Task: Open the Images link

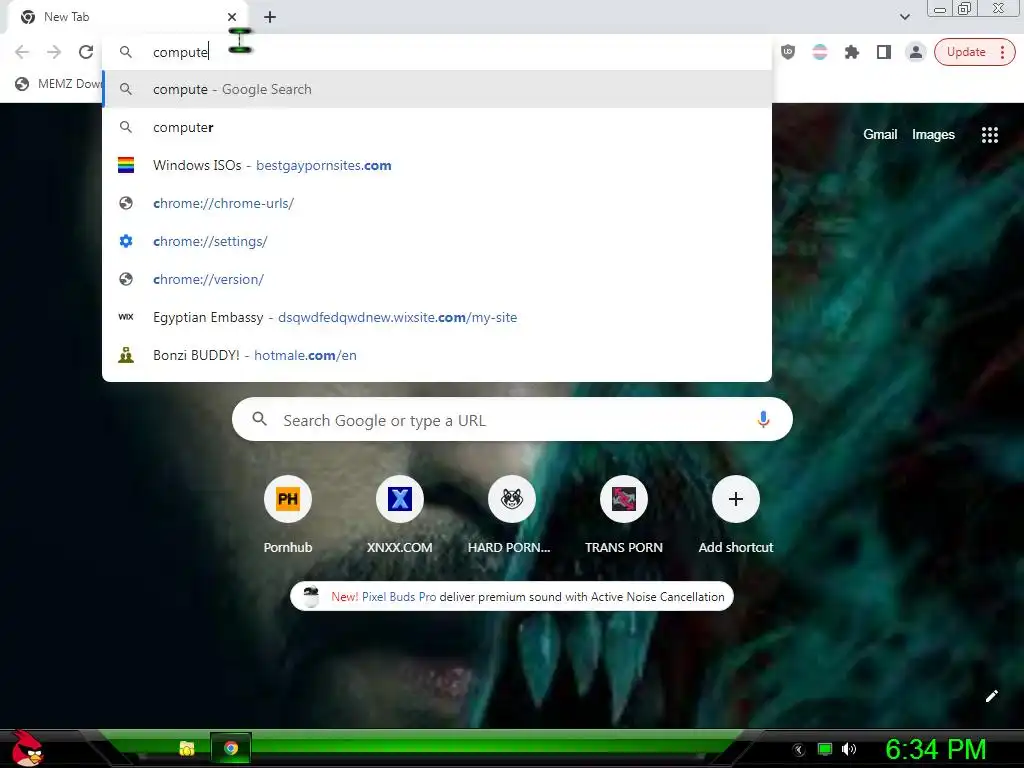Action: [x=933, y=135]
